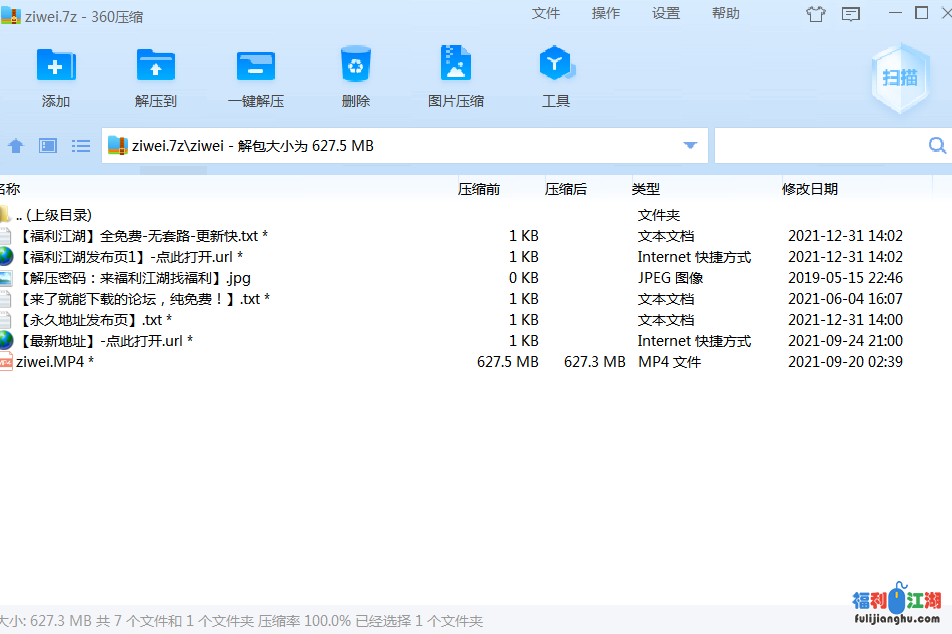The image size is (952, 634).
Task: Expand the archive path dropdown arrow
Action: coord(690,146)
